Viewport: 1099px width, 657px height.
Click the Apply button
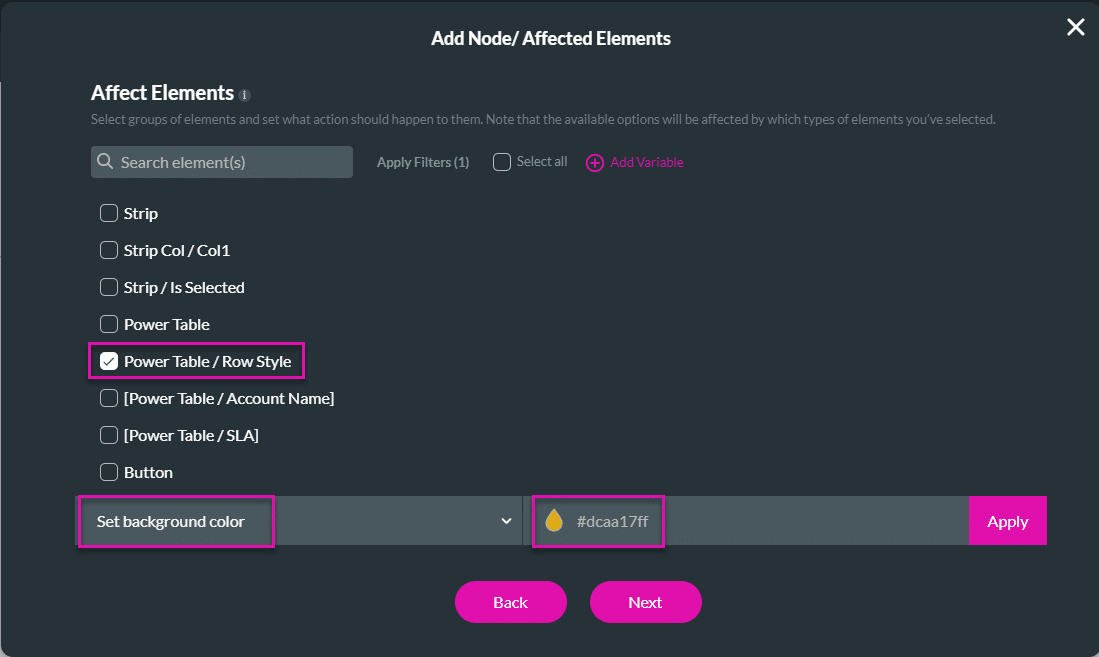(1007, 520)
